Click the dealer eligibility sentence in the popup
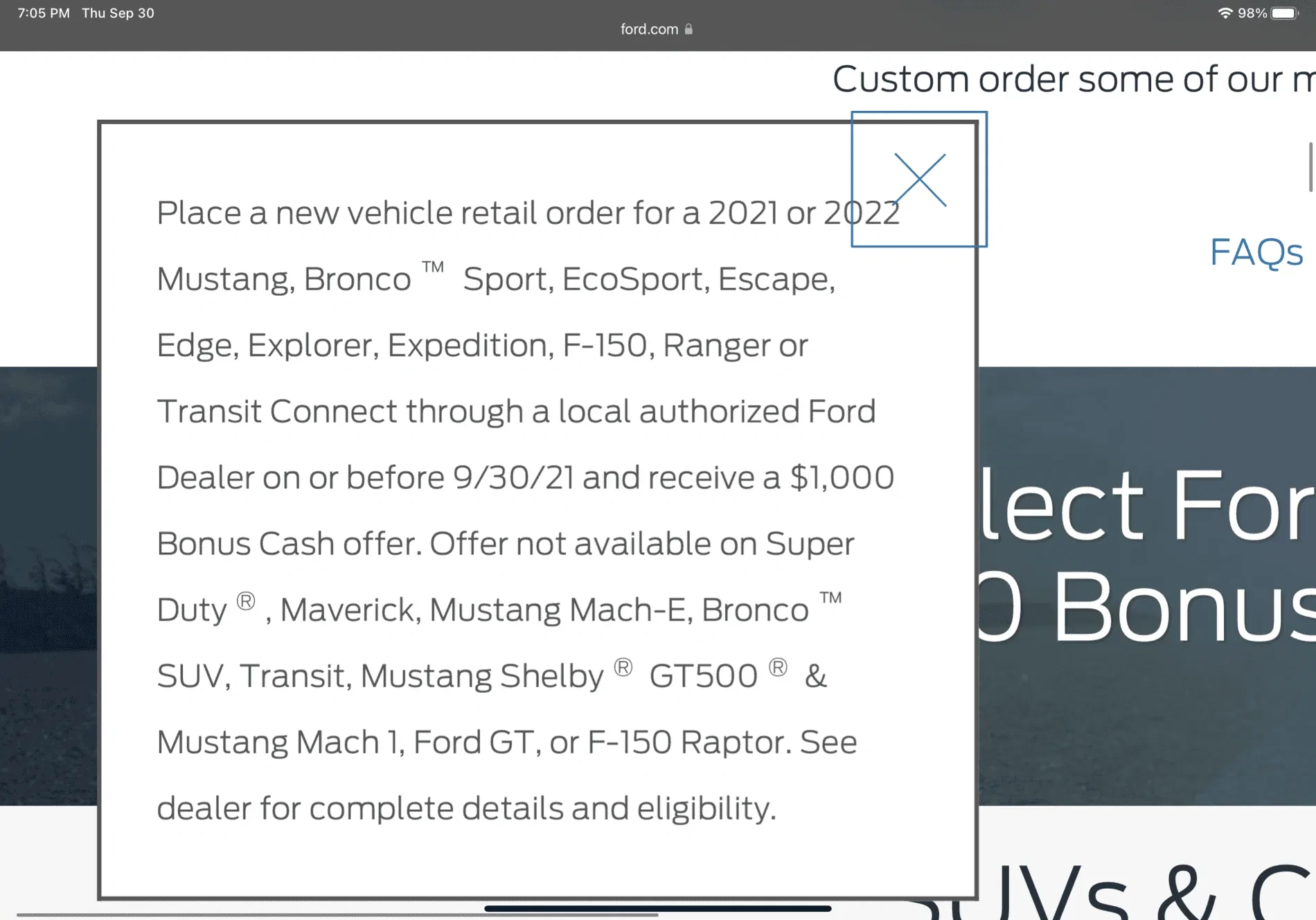This screenshot has height=920, width=1316. pos(468,807)
